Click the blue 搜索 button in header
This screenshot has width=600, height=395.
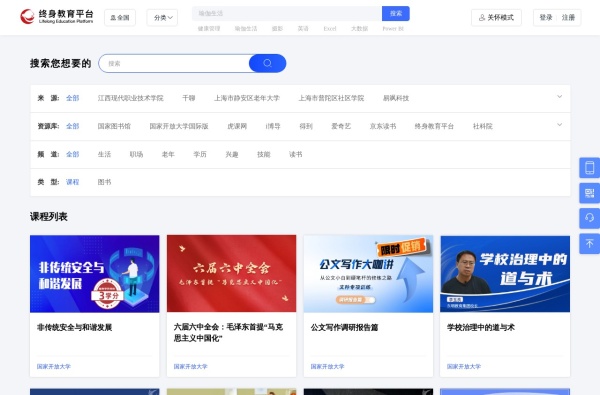pyautogui.click(x=396, y=13)
